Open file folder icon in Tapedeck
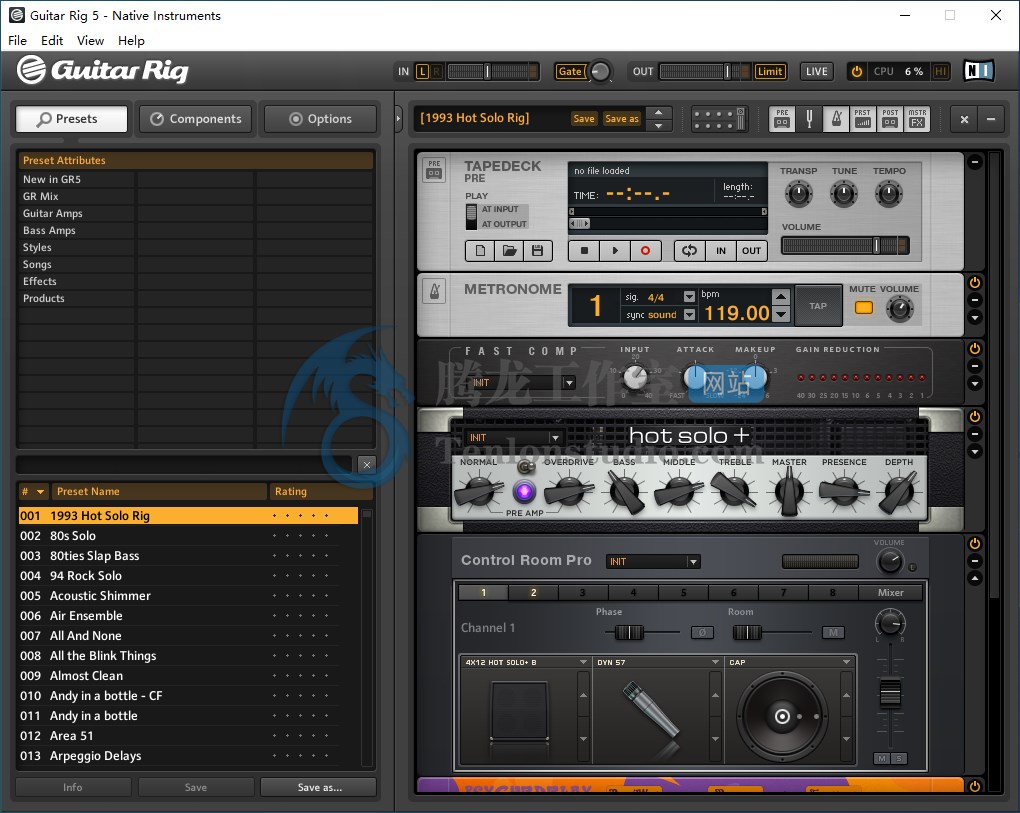1020x813 pixels. pyautogui.click(x=509, y=250)
